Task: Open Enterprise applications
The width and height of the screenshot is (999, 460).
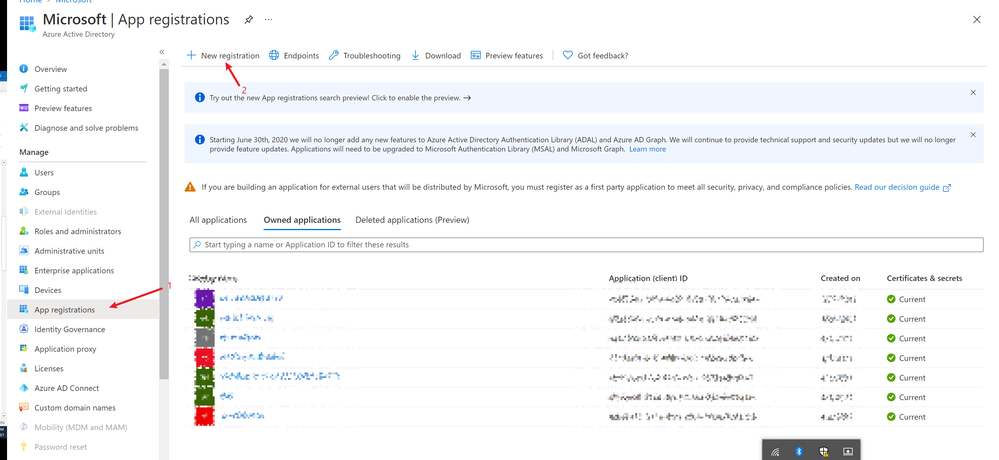Action: click(x=74, y=270)
